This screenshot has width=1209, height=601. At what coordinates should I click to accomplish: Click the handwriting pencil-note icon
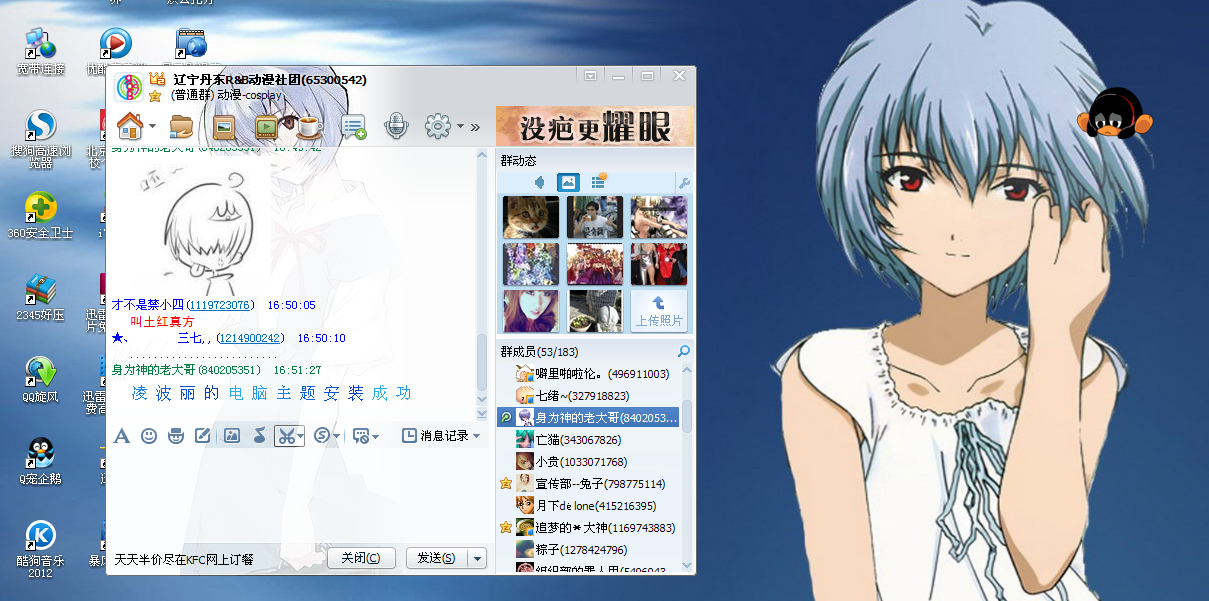(x=203, y=436)
